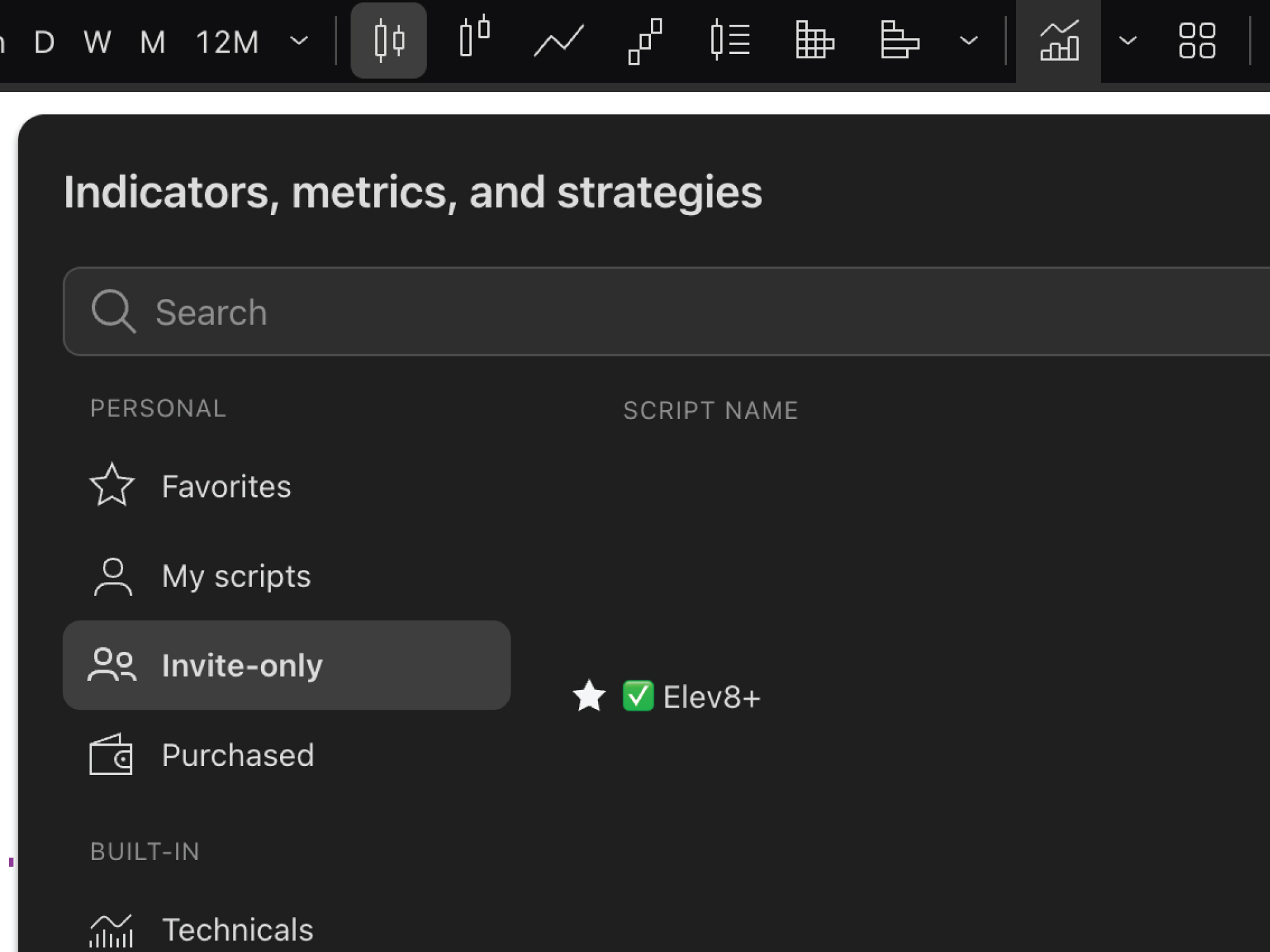Screen dimensions: 1270x952
Task: Toggle favorite star on Elev8+ script
Action: [589, 696]
